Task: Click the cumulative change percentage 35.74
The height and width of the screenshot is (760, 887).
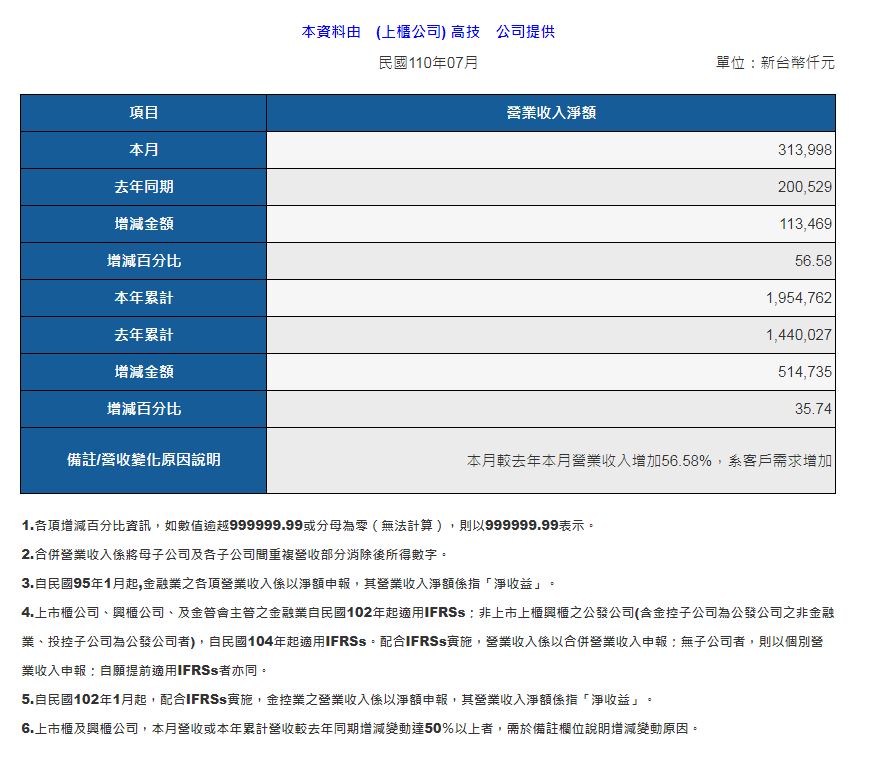Action: tap(814, 409)
